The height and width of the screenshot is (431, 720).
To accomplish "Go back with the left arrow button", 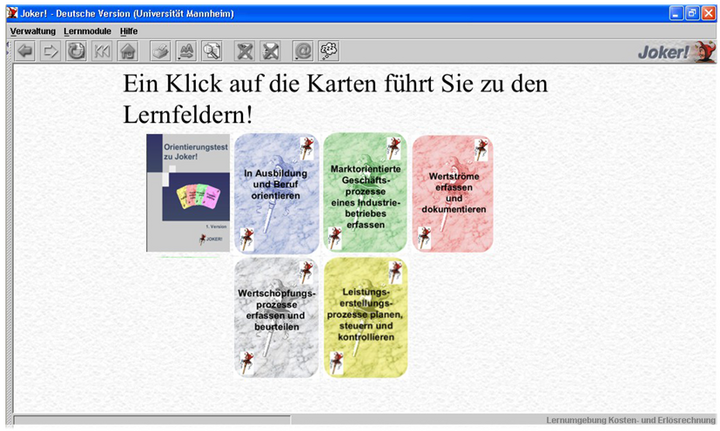I will tap(25, 51).
